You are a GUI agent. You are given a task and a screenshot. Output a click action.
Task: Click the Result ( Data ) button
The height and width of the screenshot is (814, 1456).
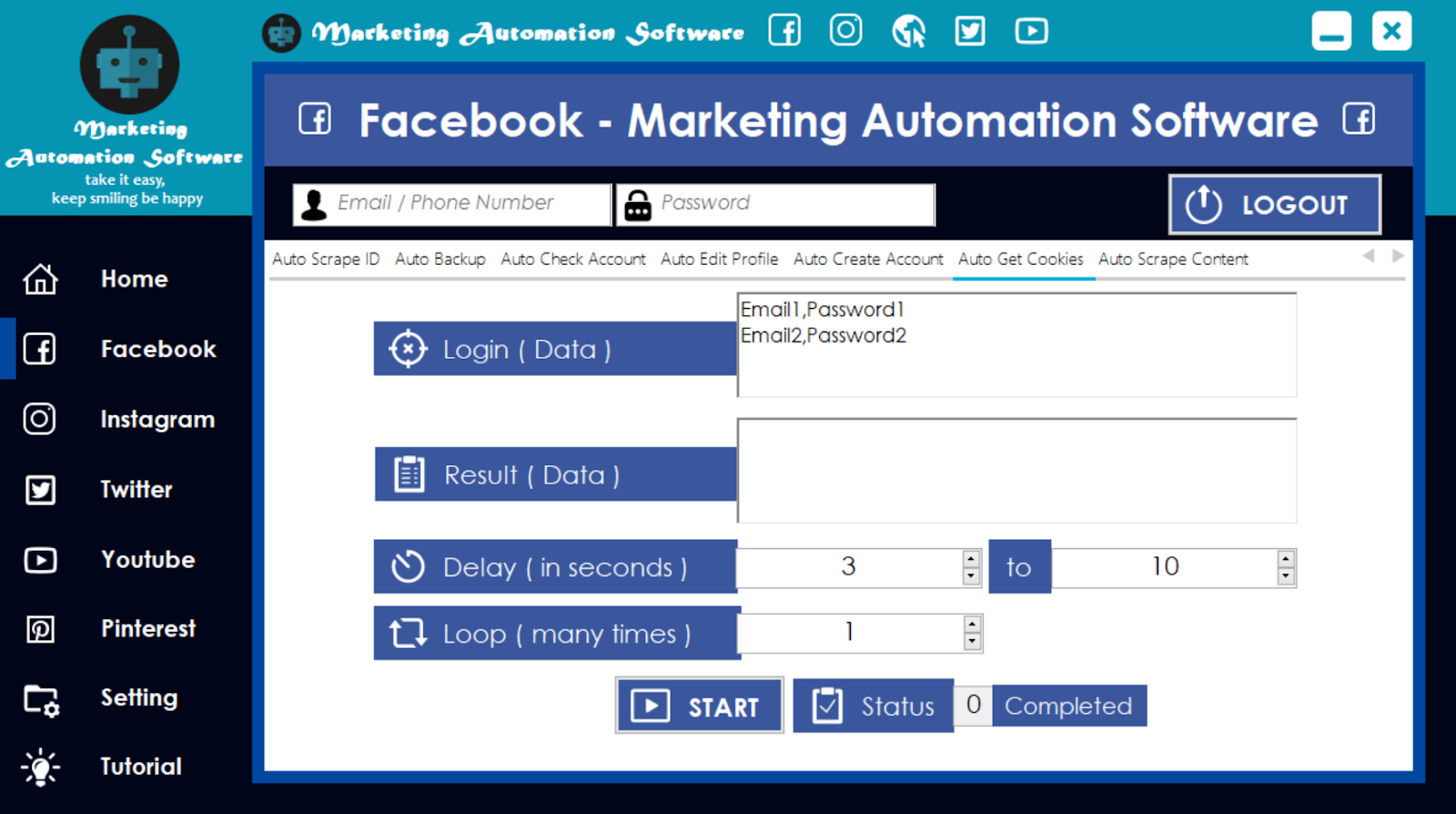pos(556,474)
